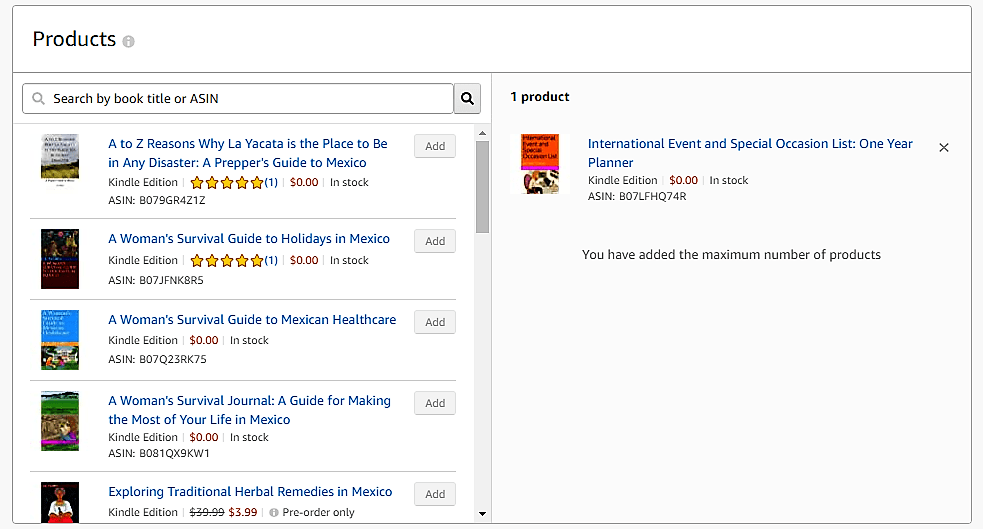
Task: Add Survival Guide to Mexican Healthcare
Action: pos(435,322)
